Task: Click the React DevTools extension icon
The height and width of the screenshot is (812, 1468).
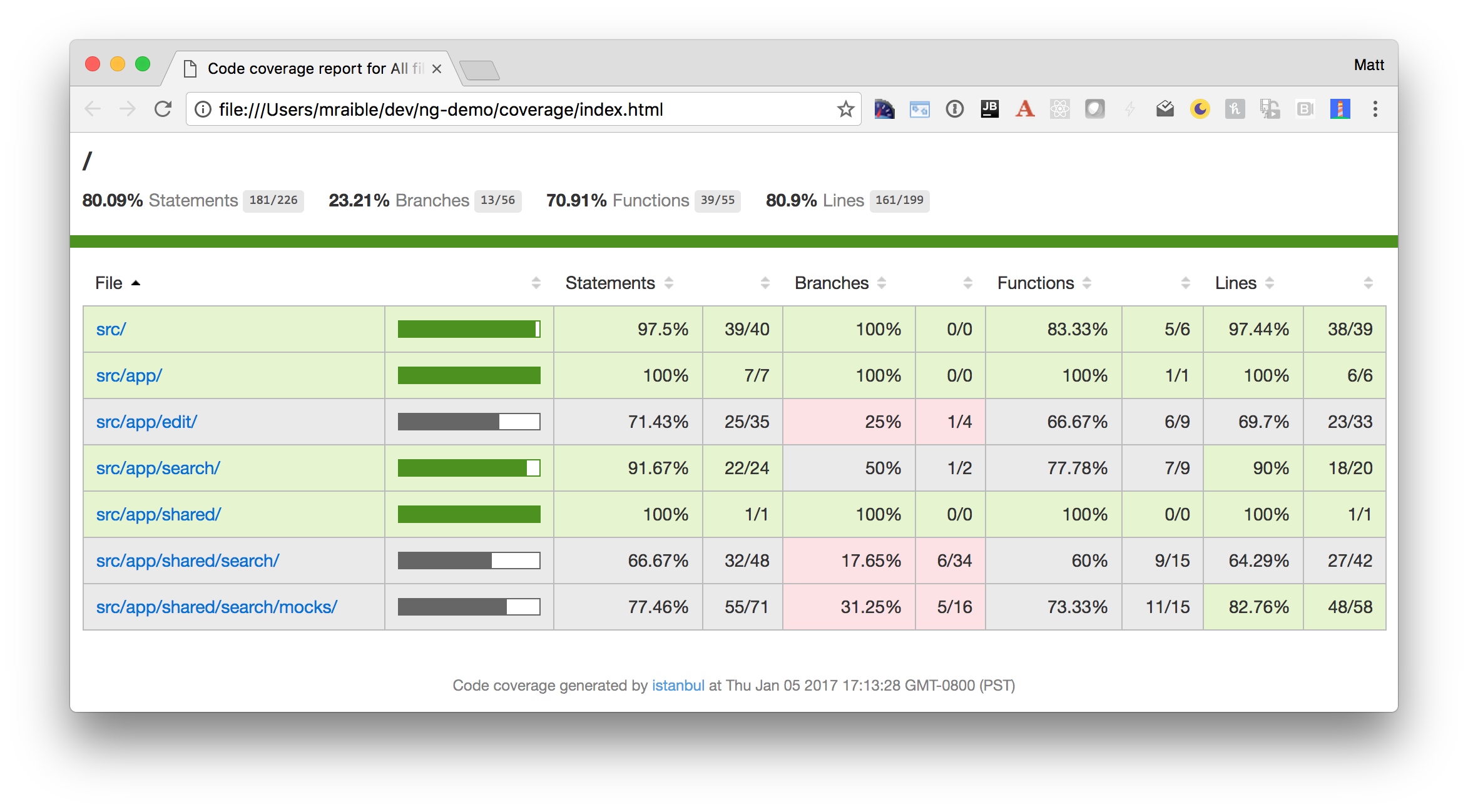Action: pos(1059,109)
